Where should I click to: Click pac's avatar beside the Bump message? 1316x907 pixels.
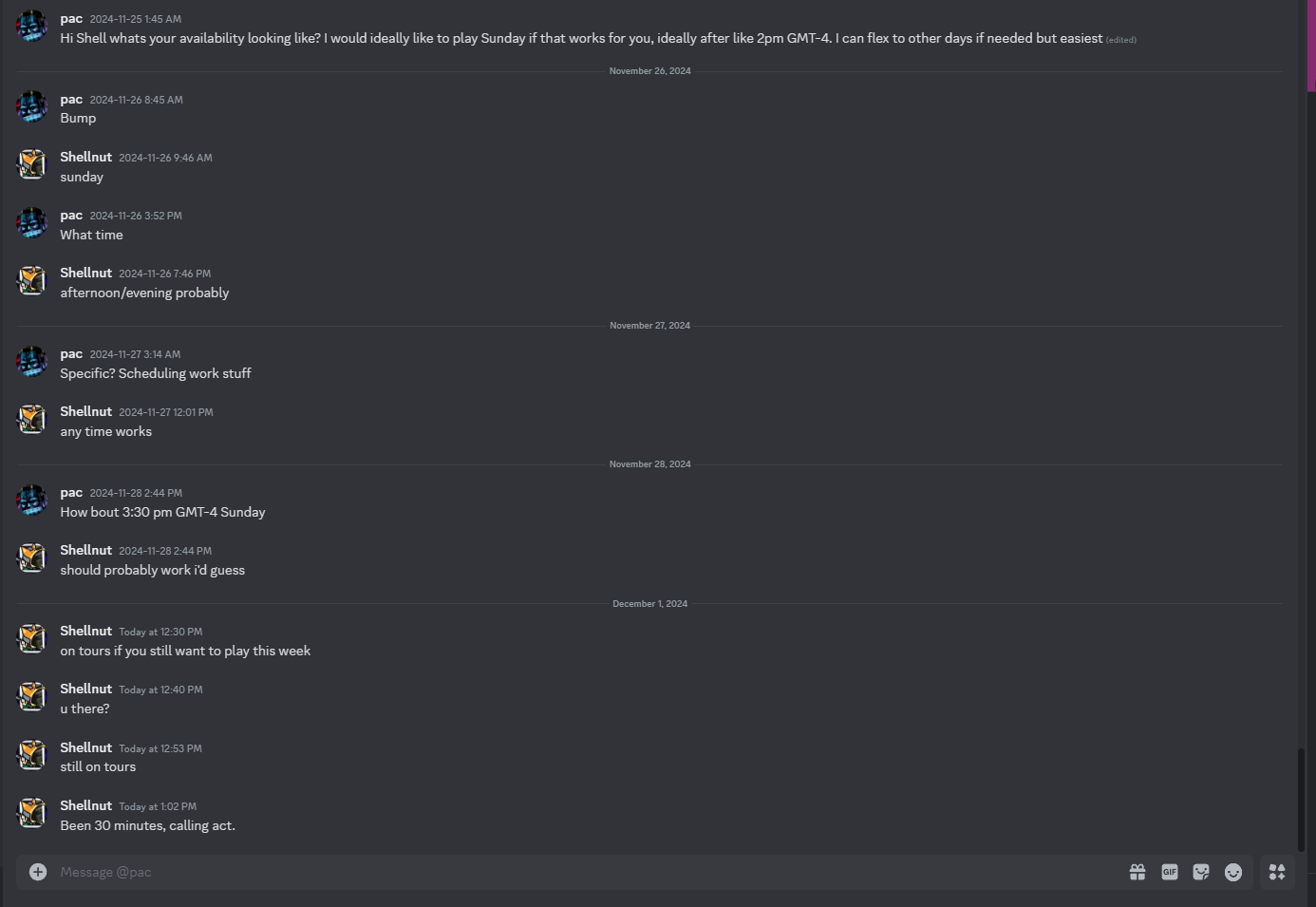click(32, 107)
